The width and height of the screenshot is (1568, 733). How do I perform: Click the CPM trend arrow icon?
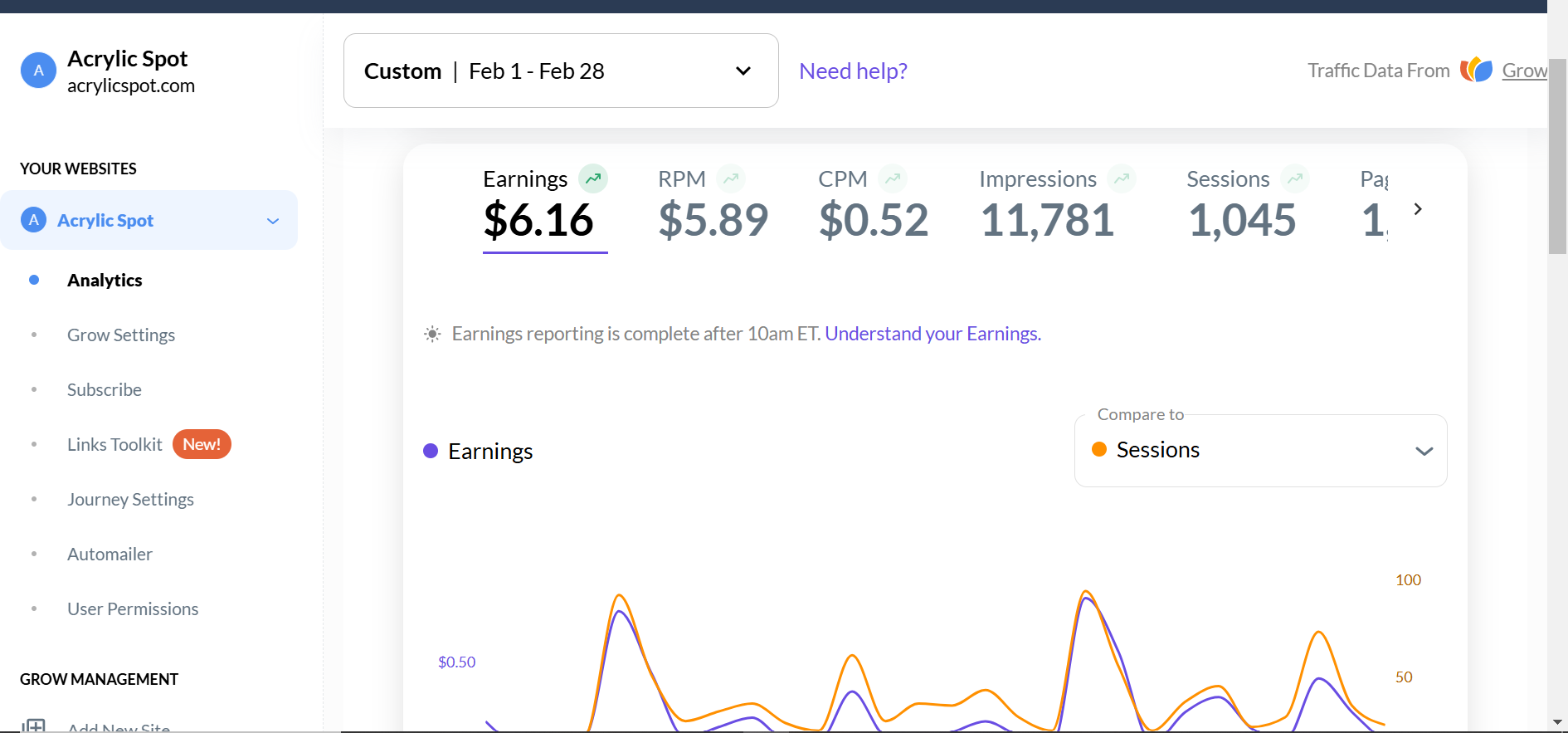(x=893, y=178)
